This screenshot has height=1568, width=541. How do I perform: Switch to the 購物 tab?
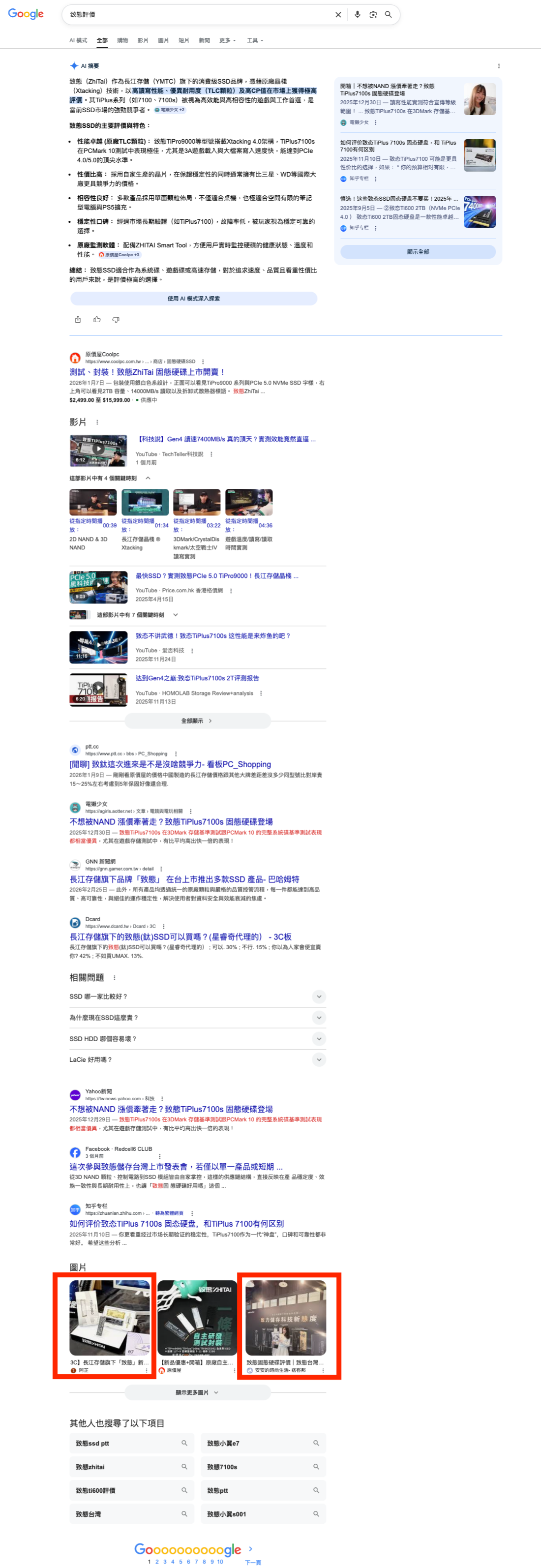coord(122,40)
